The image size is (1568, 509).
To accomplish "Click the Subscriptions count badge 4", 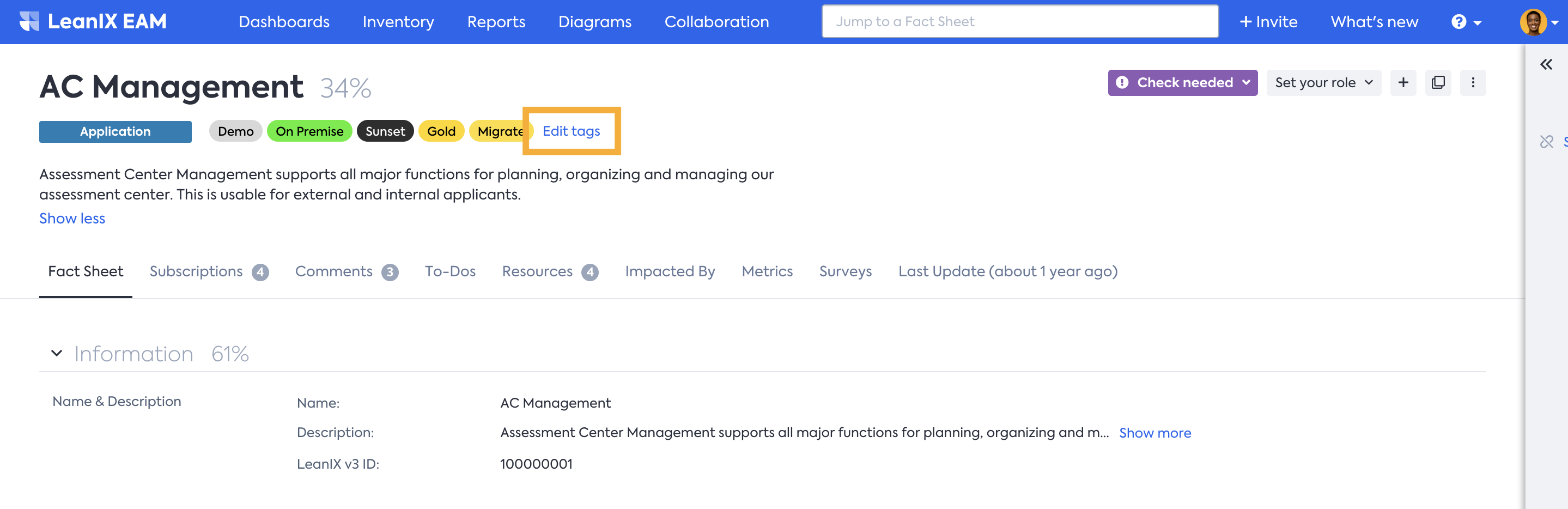I will pyautogui.click(x=260, y=272).
